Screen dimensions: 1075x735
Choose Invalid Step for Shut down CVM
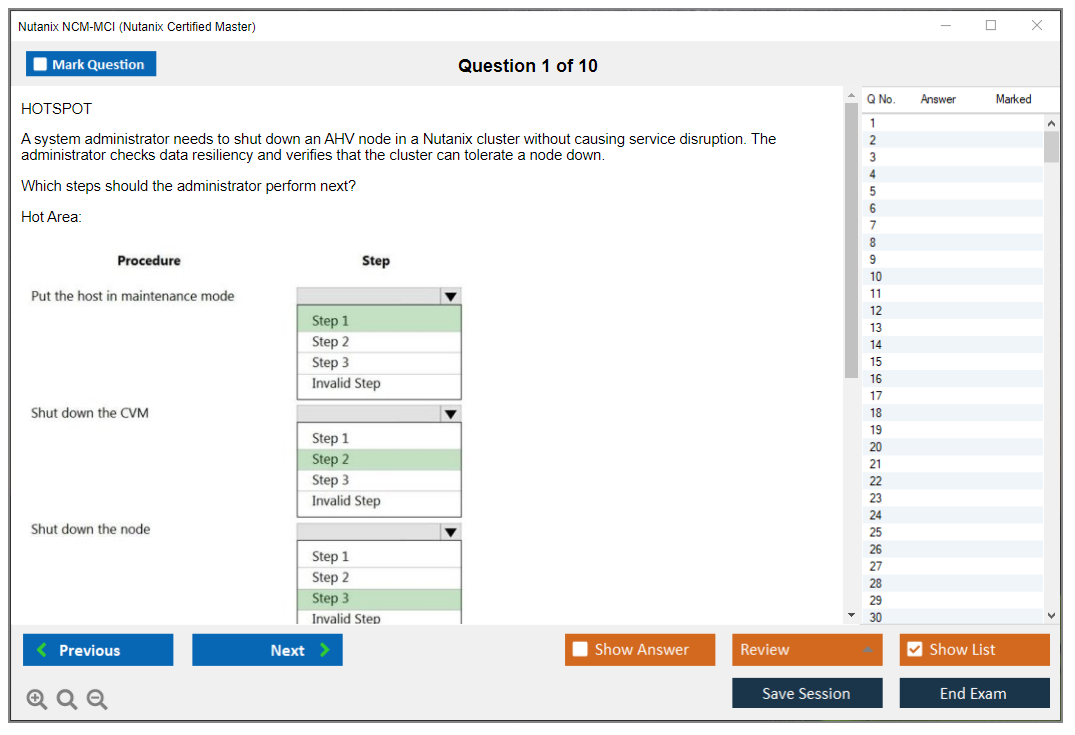click(379, 501)
